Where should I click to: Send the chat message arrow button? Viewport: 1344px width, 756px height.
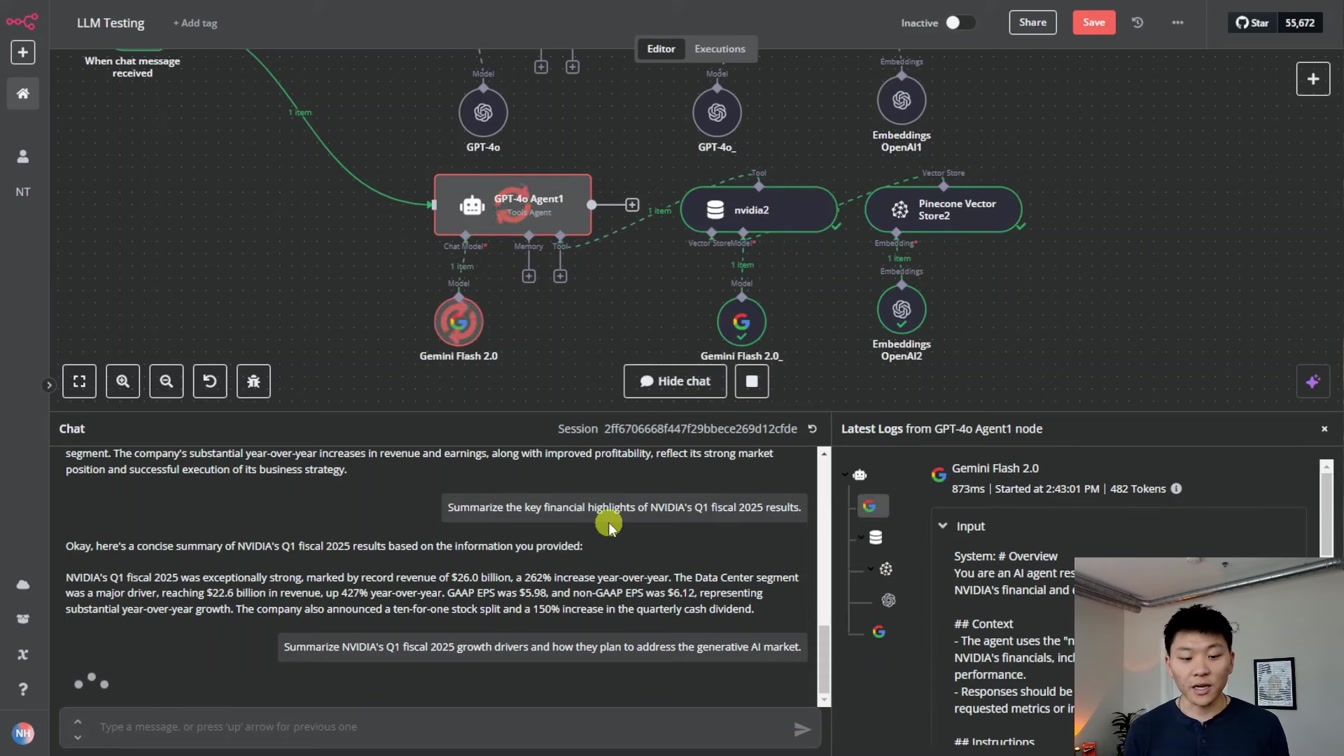pos(802,729)
